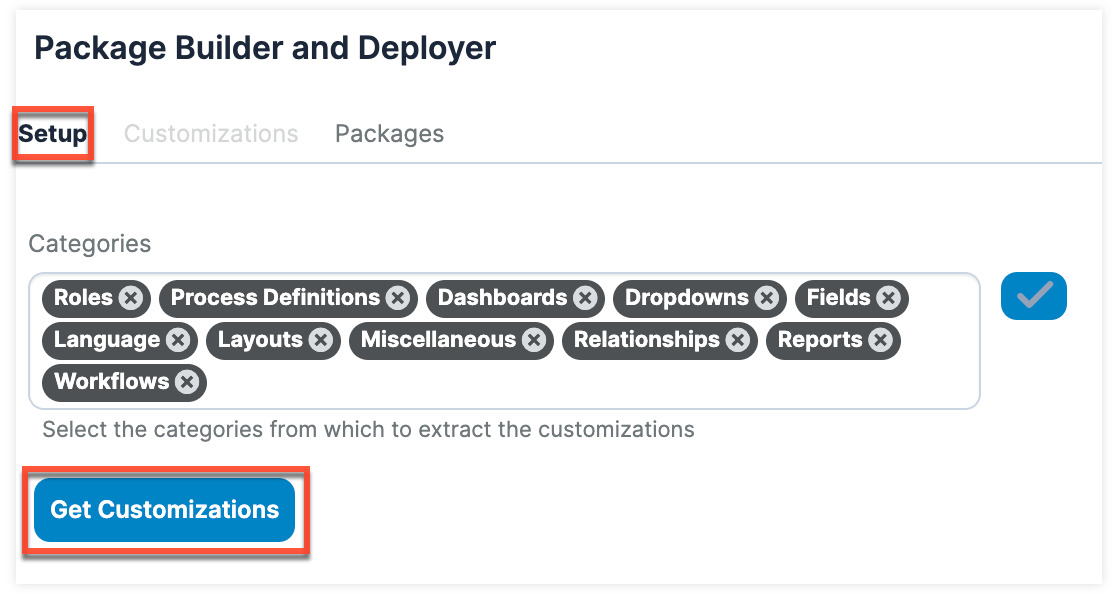Toggle the select-all categories checkmark button
The height and width of the screenshot is (594, 1112).
pyautogui.click(x=1034, y=296)
